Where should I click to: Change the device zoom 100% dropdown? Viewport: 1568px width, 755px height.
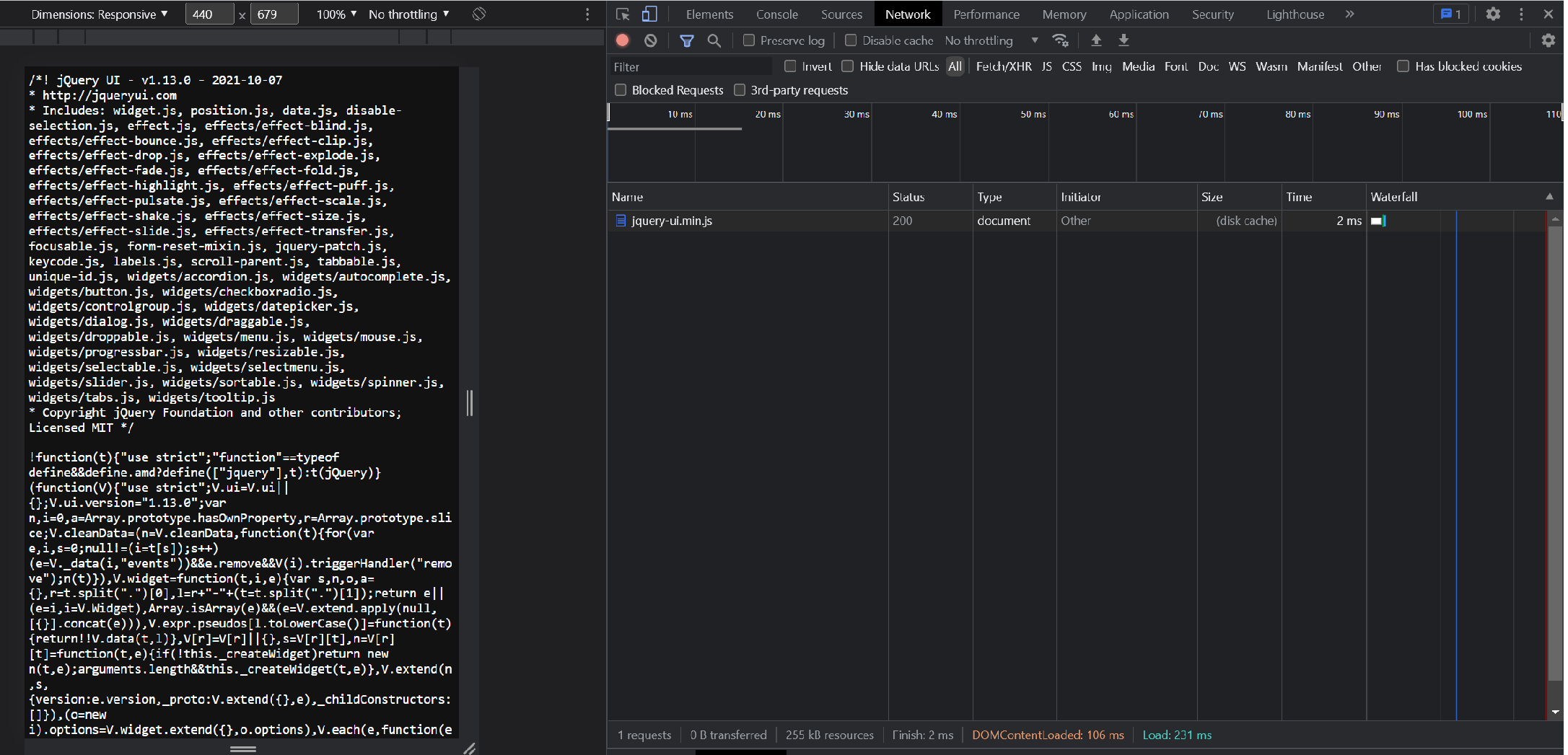point(335,14)
